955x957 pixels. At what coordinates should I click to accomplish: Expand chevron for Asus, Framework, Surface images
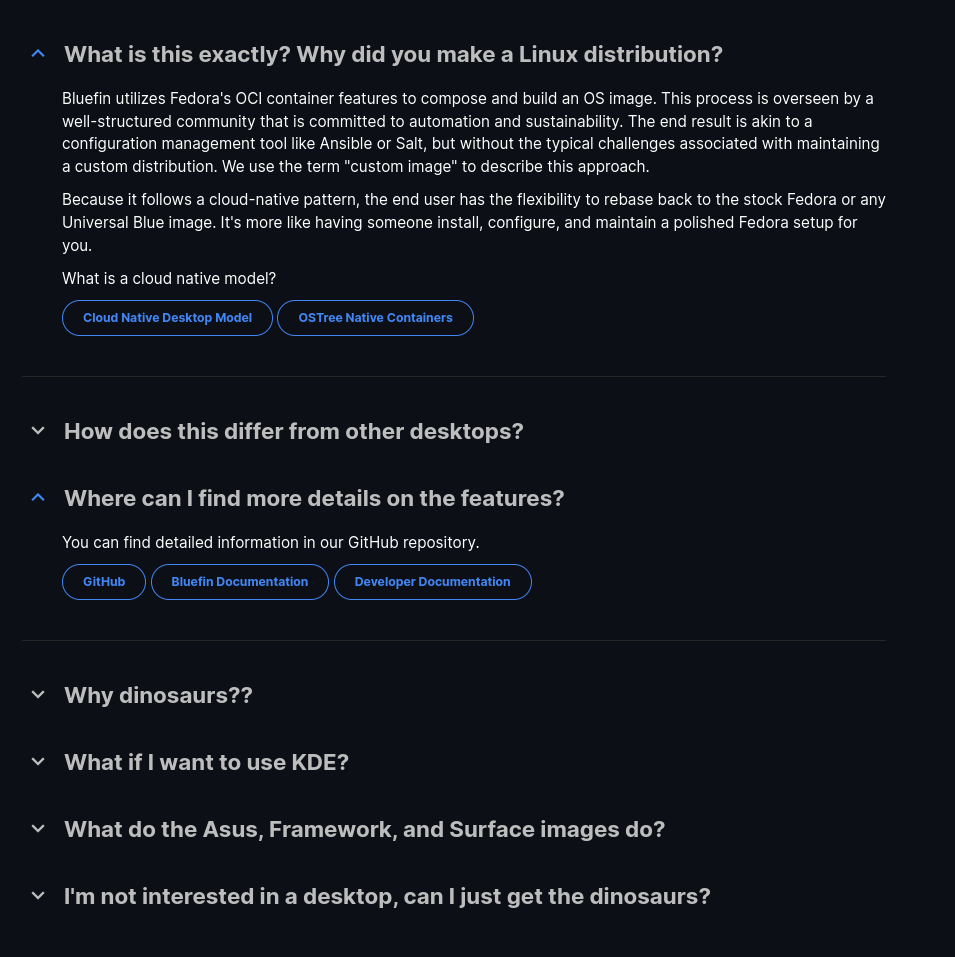click(38, 829)
